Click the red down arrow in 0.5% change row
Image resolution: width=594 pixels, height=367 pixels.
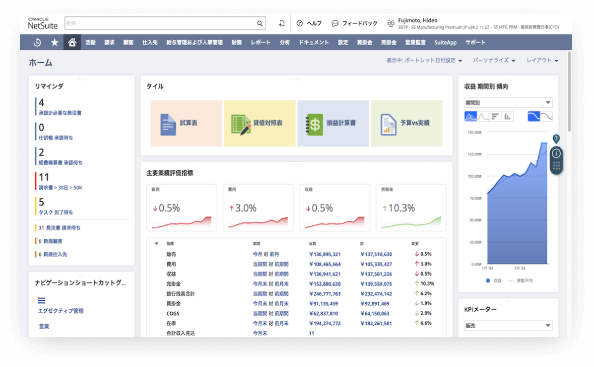coord(417,254)
